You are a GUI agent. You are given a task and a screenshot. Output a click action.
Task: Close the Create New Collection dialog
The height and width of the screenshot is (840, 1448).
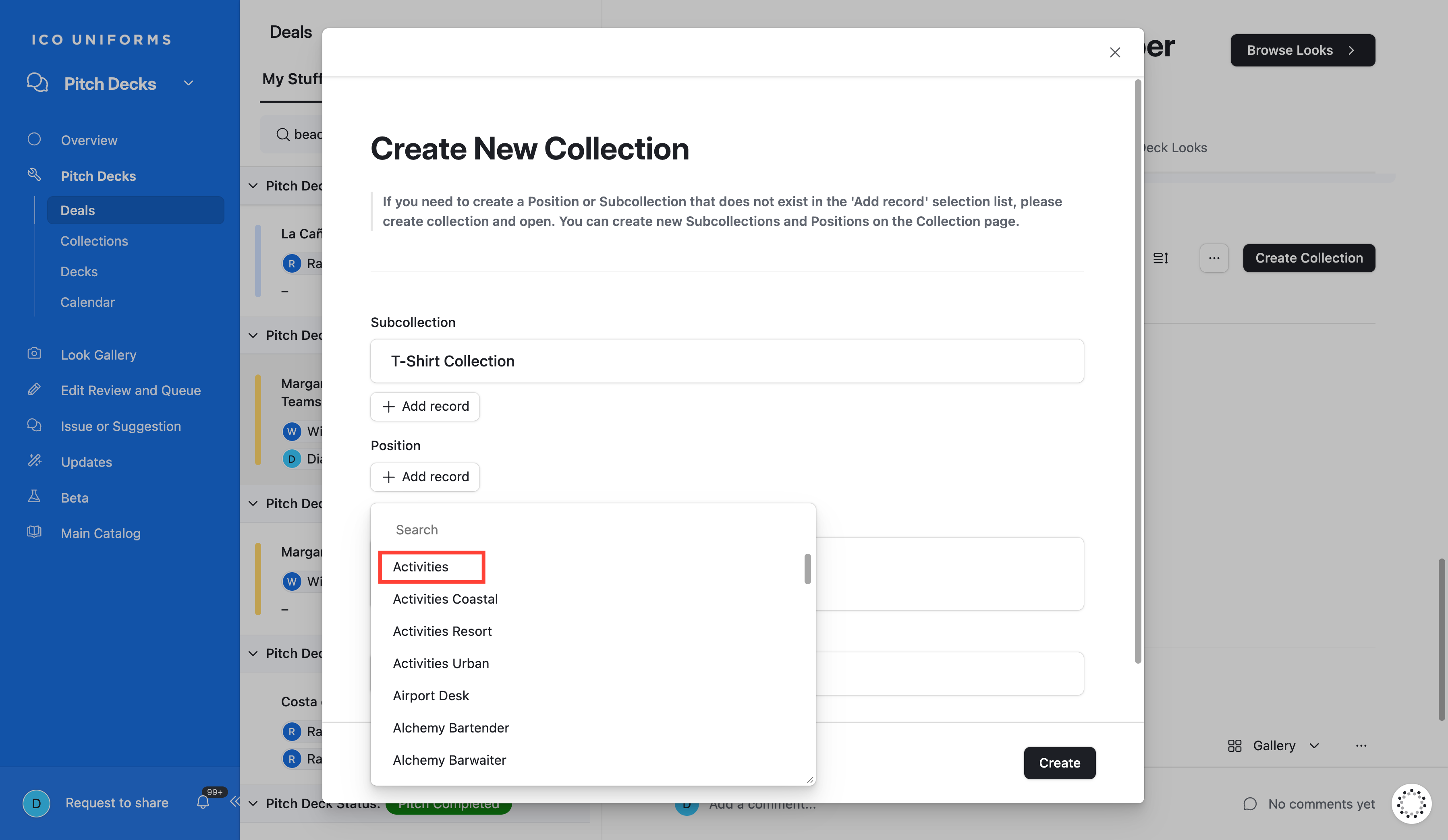click(1115, 52)
